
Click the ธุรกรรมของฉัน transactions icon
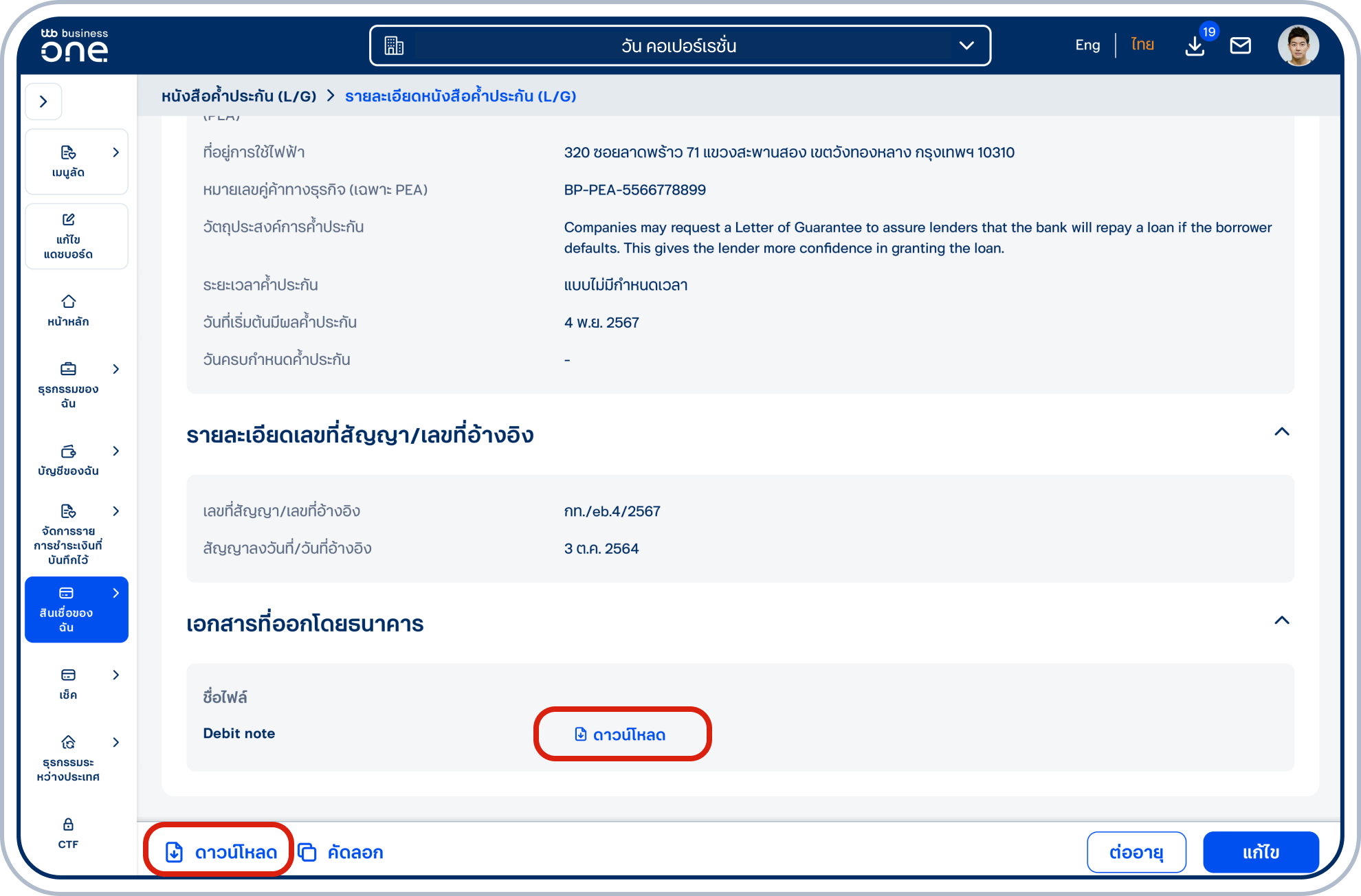(x=67, y=369)
